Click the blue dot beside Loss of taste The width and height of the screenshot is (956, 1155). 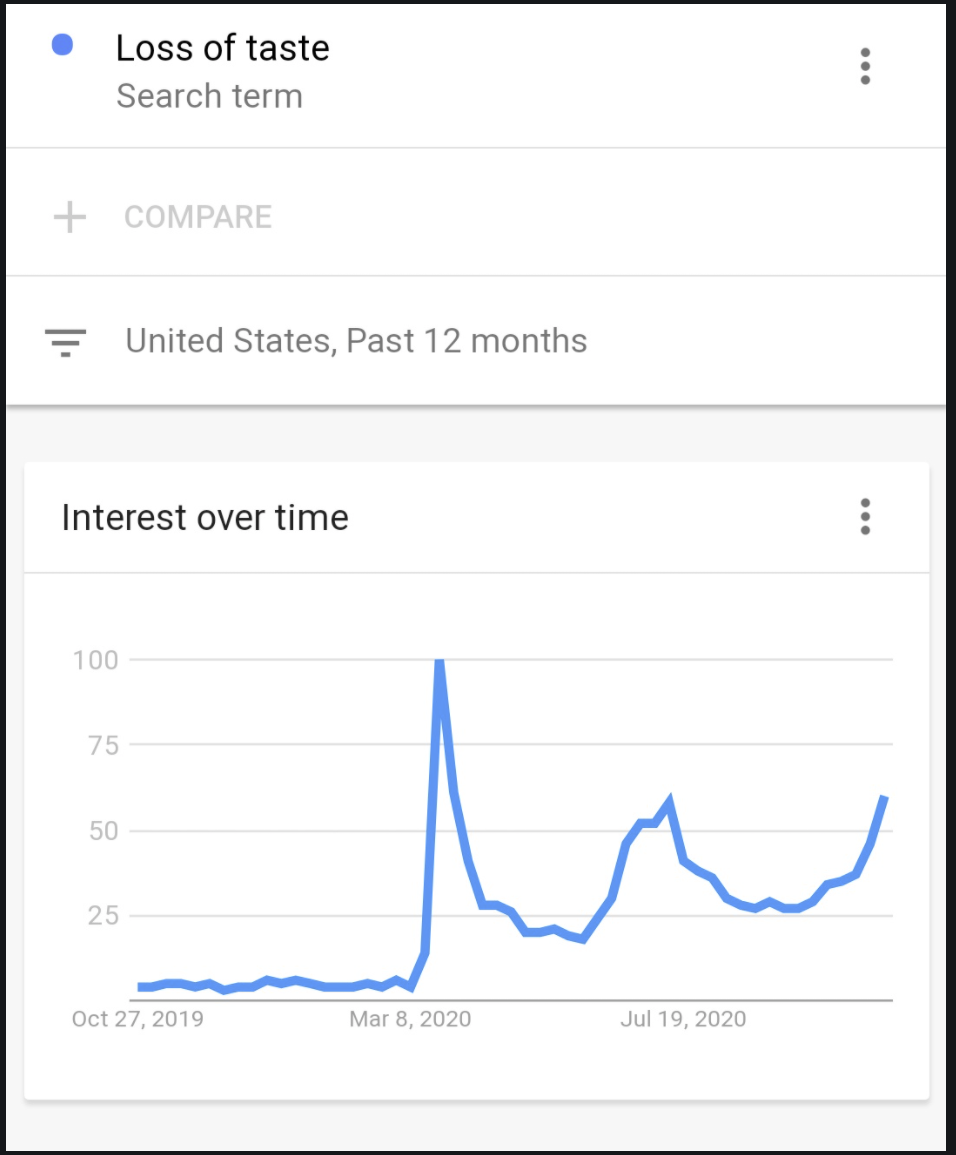62,45
